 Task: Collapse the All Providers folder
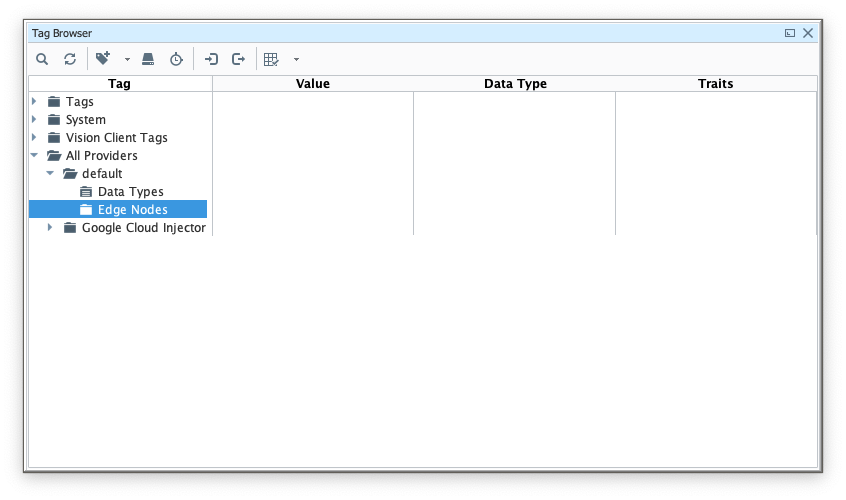[x=34, y=155]
